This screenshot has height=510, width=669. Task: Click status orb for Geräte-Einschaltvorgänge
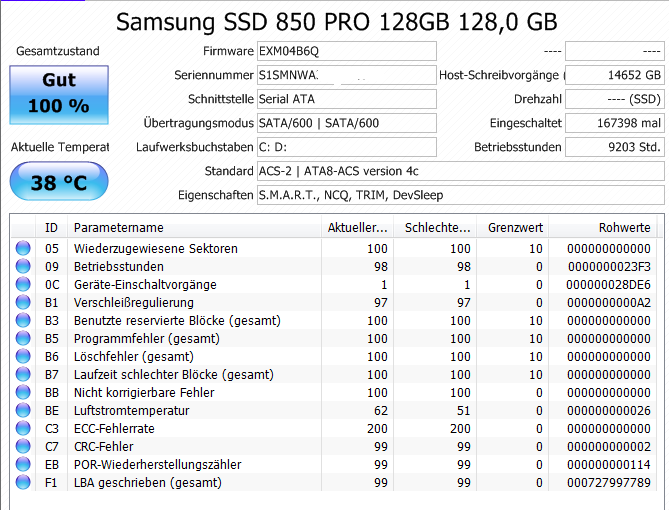pyautogui.click(x=23, y=284)
